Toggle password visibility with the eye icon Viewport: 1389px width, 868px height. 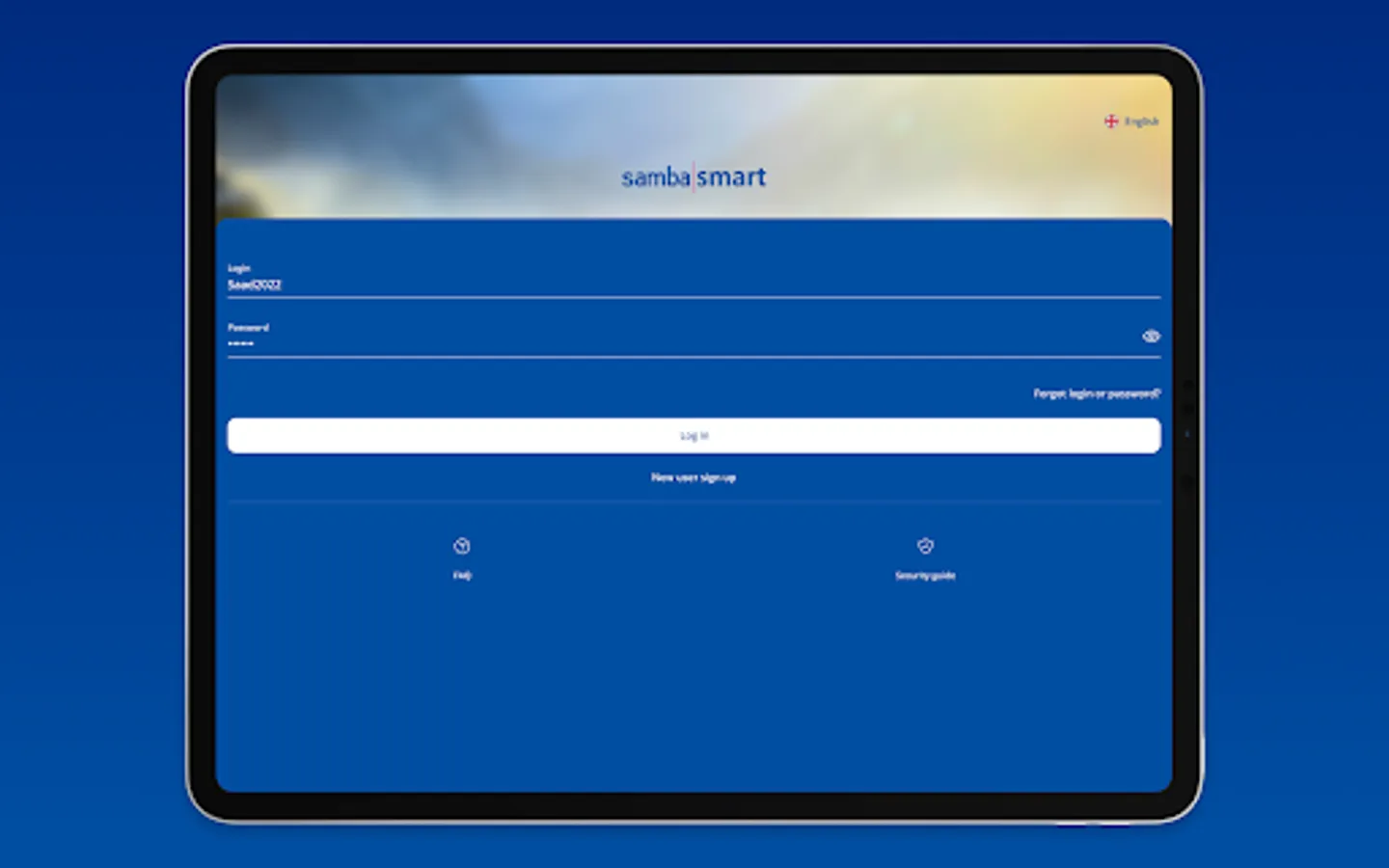[x=1150, y=336]
